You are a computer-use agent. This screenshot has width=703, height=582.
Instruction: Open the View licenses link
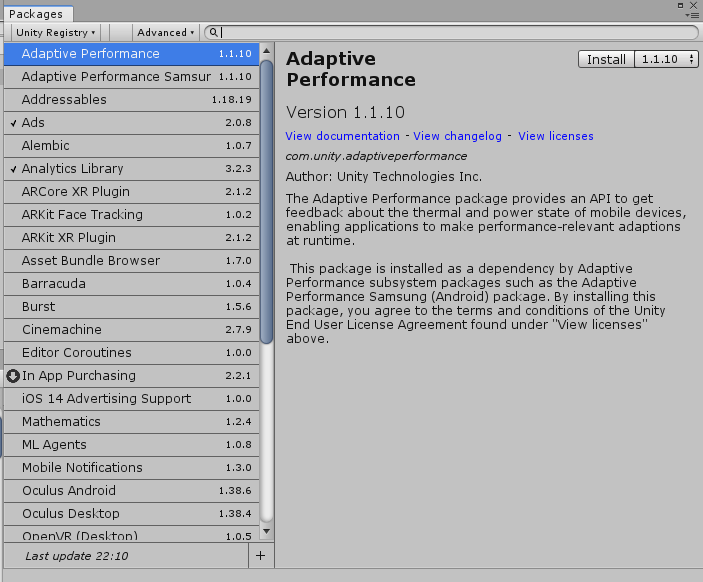pyautogui.click(x=555, y=136)
